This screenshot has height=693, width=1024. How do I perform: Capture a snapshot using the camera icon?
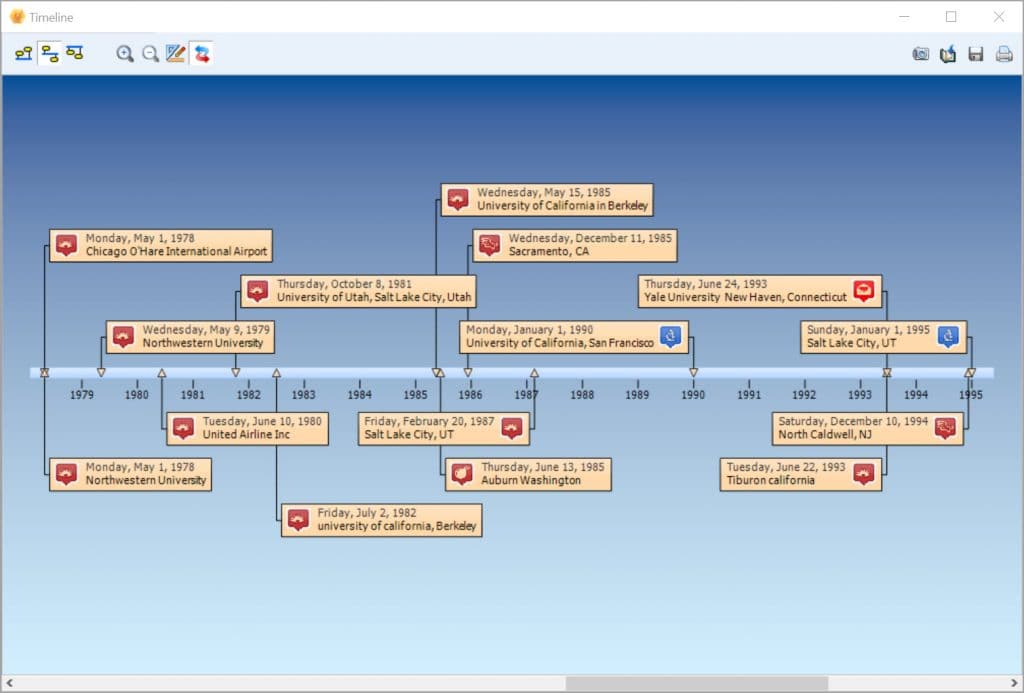pyautogui.click(x=920, y=53)
